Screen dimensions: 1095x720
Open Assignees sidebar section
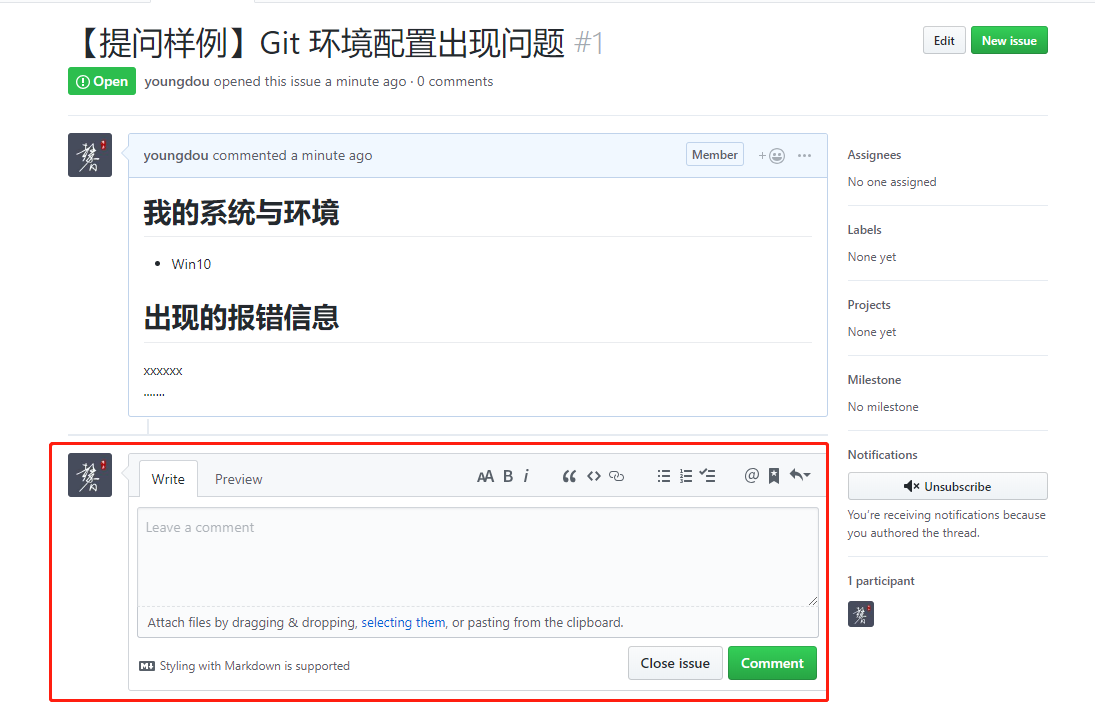tap(874, 155)
